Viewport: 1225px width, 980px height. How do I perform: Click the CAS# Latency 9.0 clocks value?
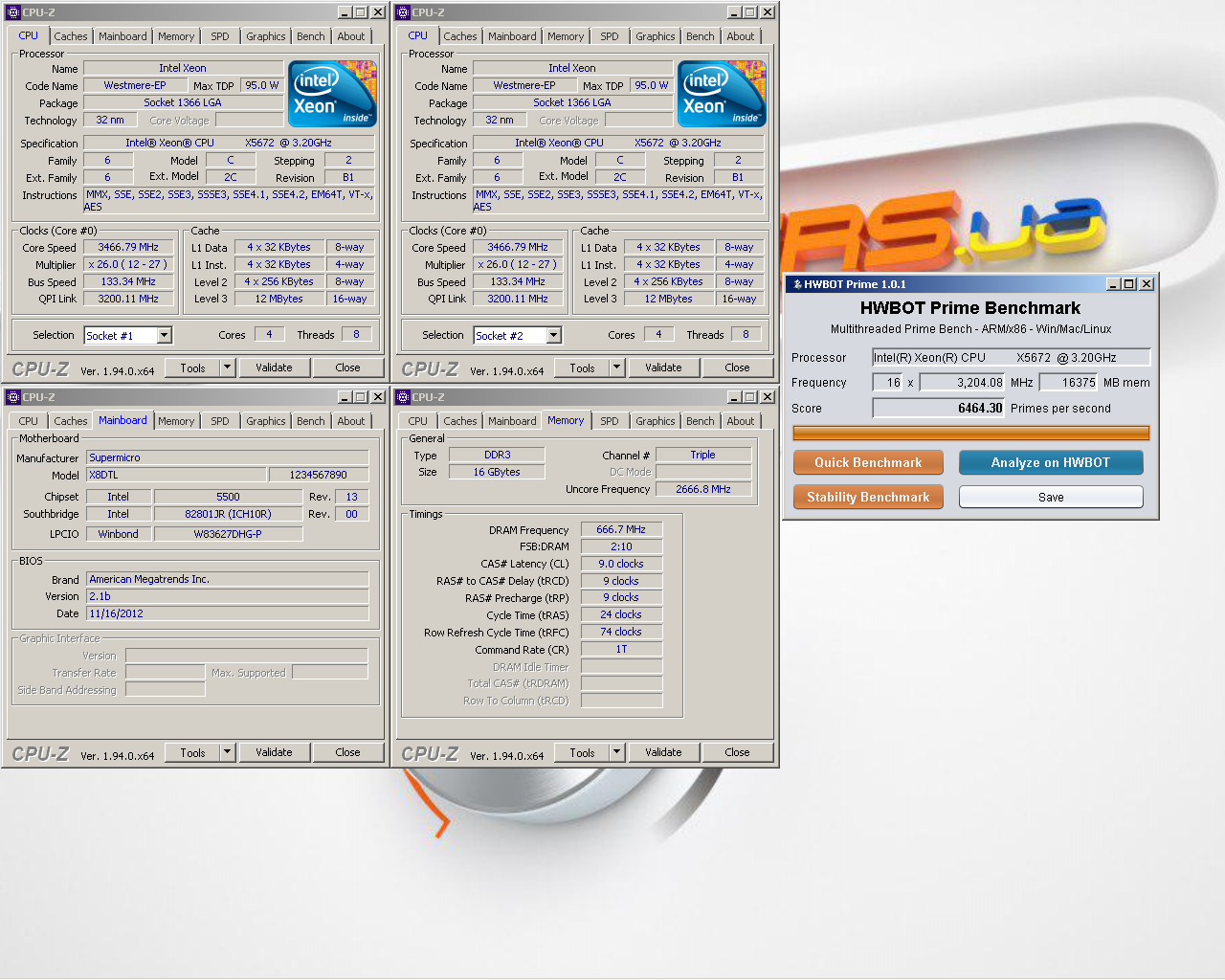pyautogui.click(x=621, y=564)
